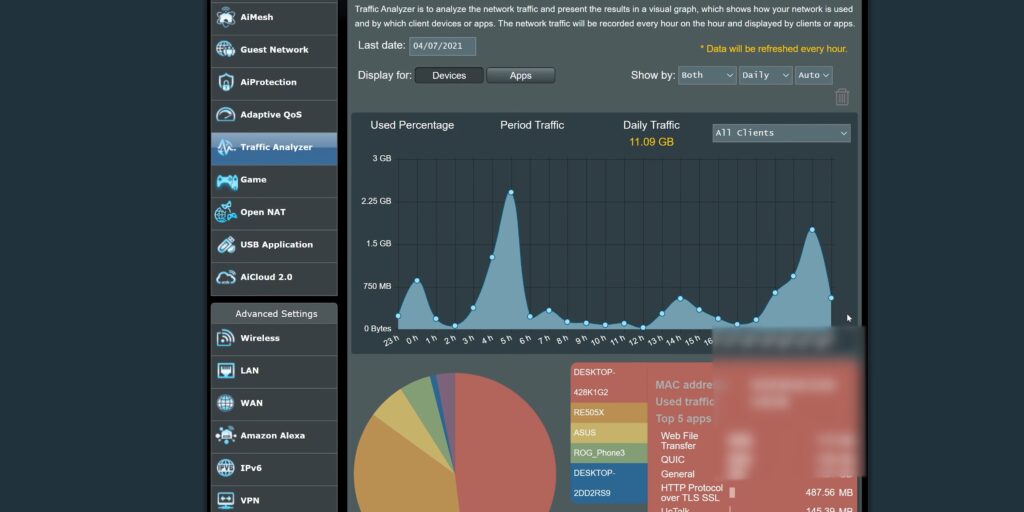Switch display to Apps

point(520,76)
